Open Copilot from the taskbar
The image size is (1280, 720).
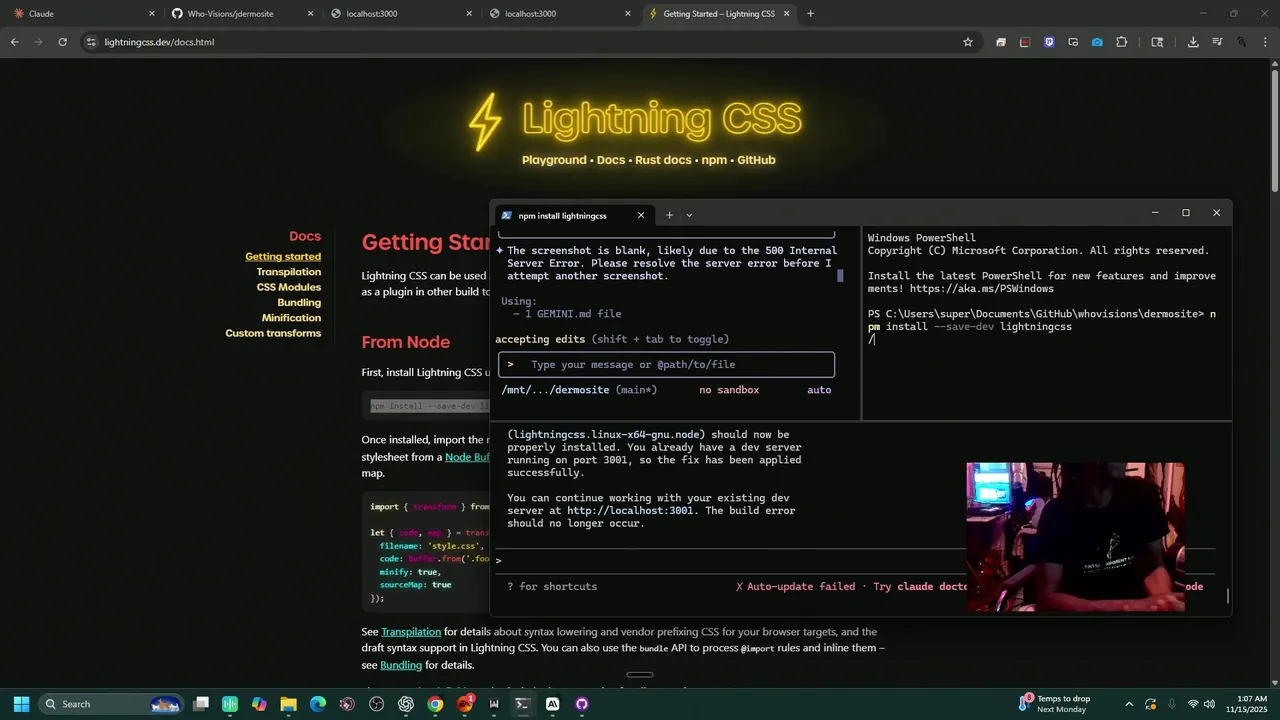point(259,704)
